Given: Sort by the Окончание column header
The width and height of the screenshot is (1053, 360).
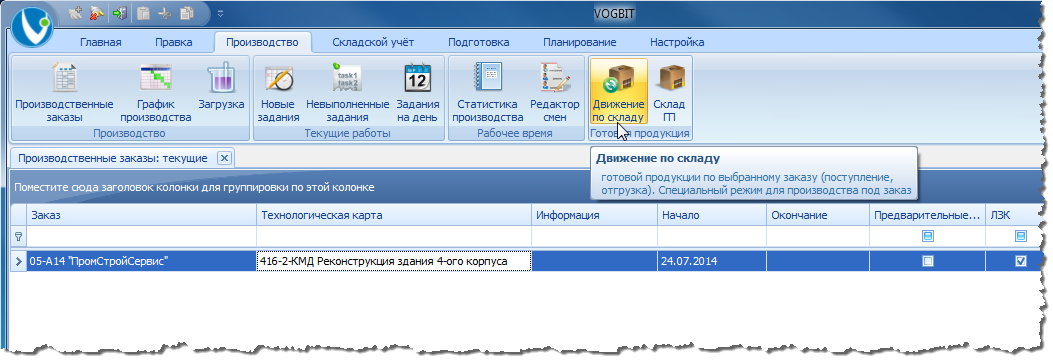Looking at the screenshot, I should [818, 216].
